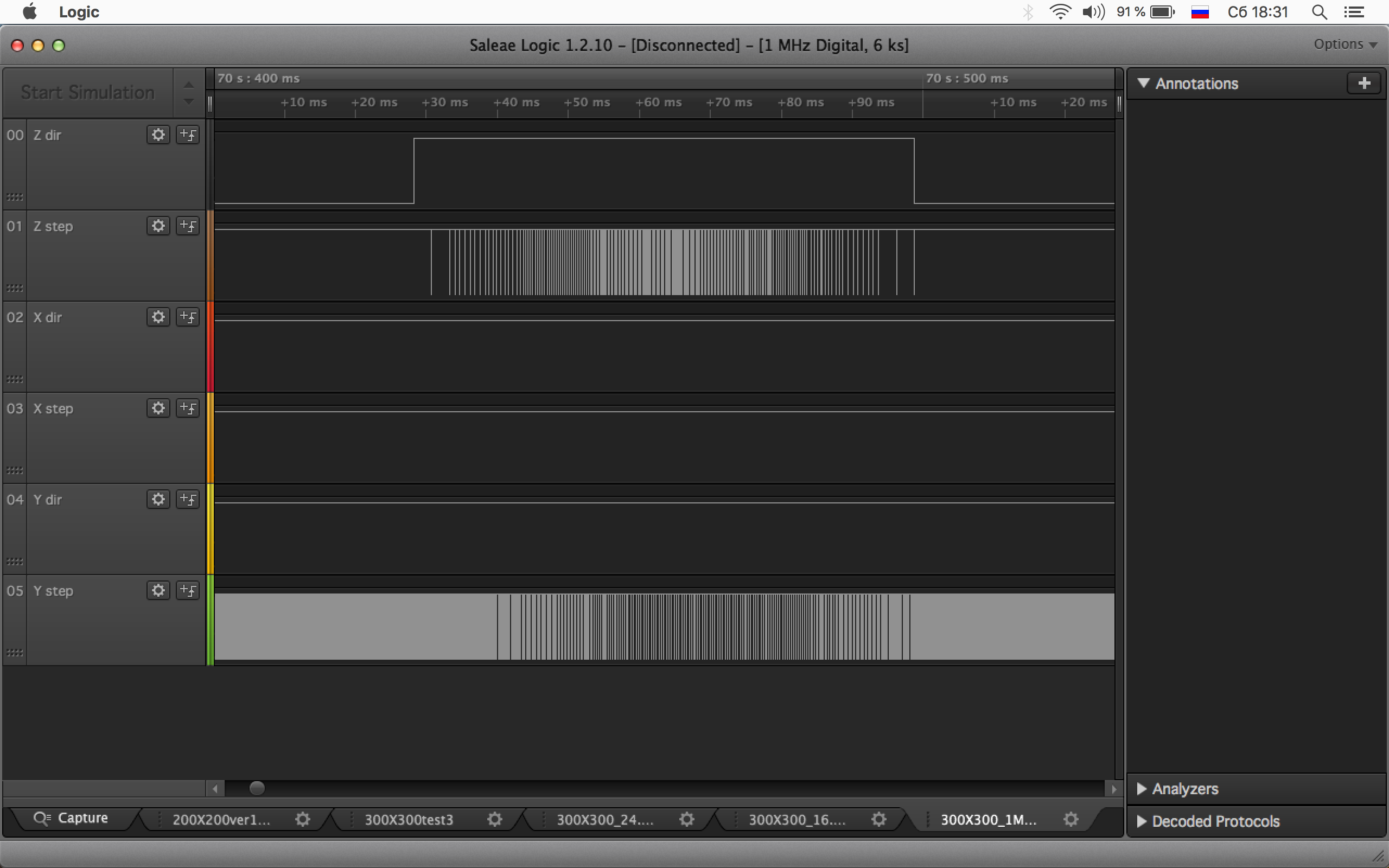This screenshot has height=868, width=1389.
Task: Switch to the 200X200ver1 tab
Action: [221, 819]
